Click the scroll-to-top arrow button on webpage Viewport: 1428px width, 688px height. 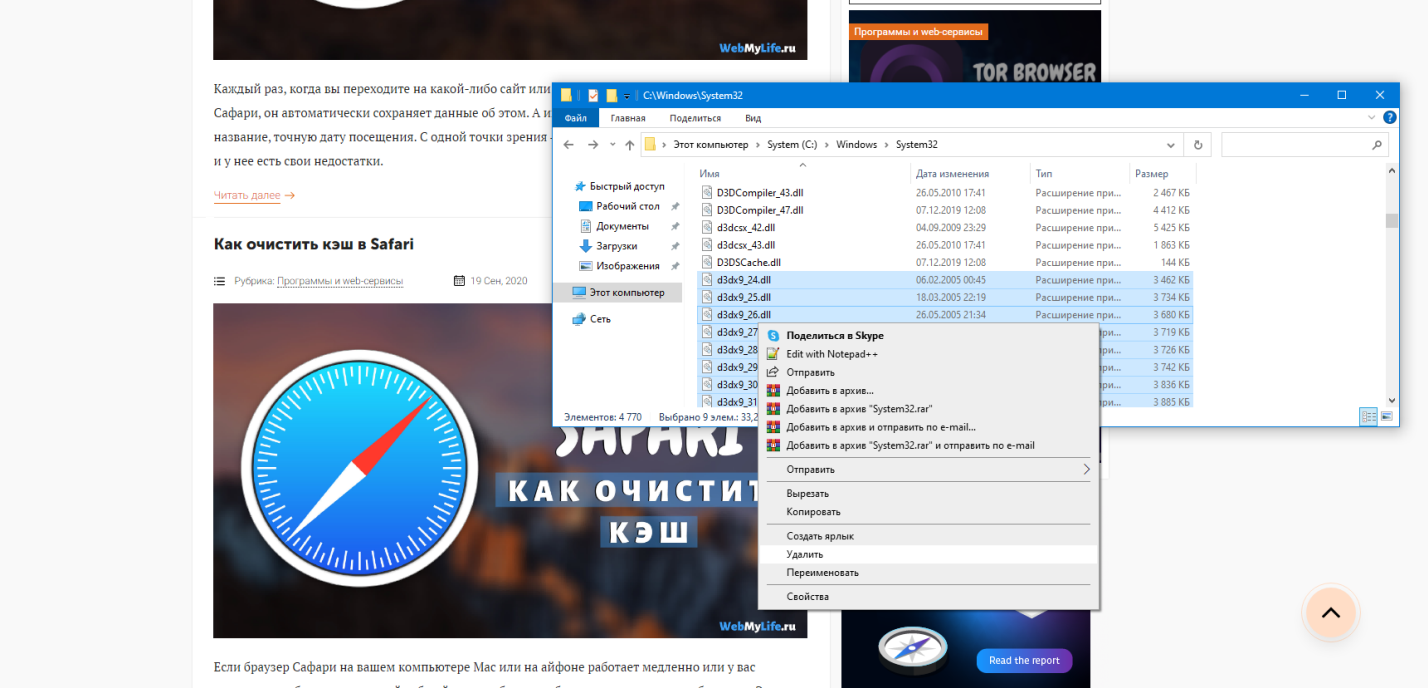pyautogui.click(x=1331, y=613)
